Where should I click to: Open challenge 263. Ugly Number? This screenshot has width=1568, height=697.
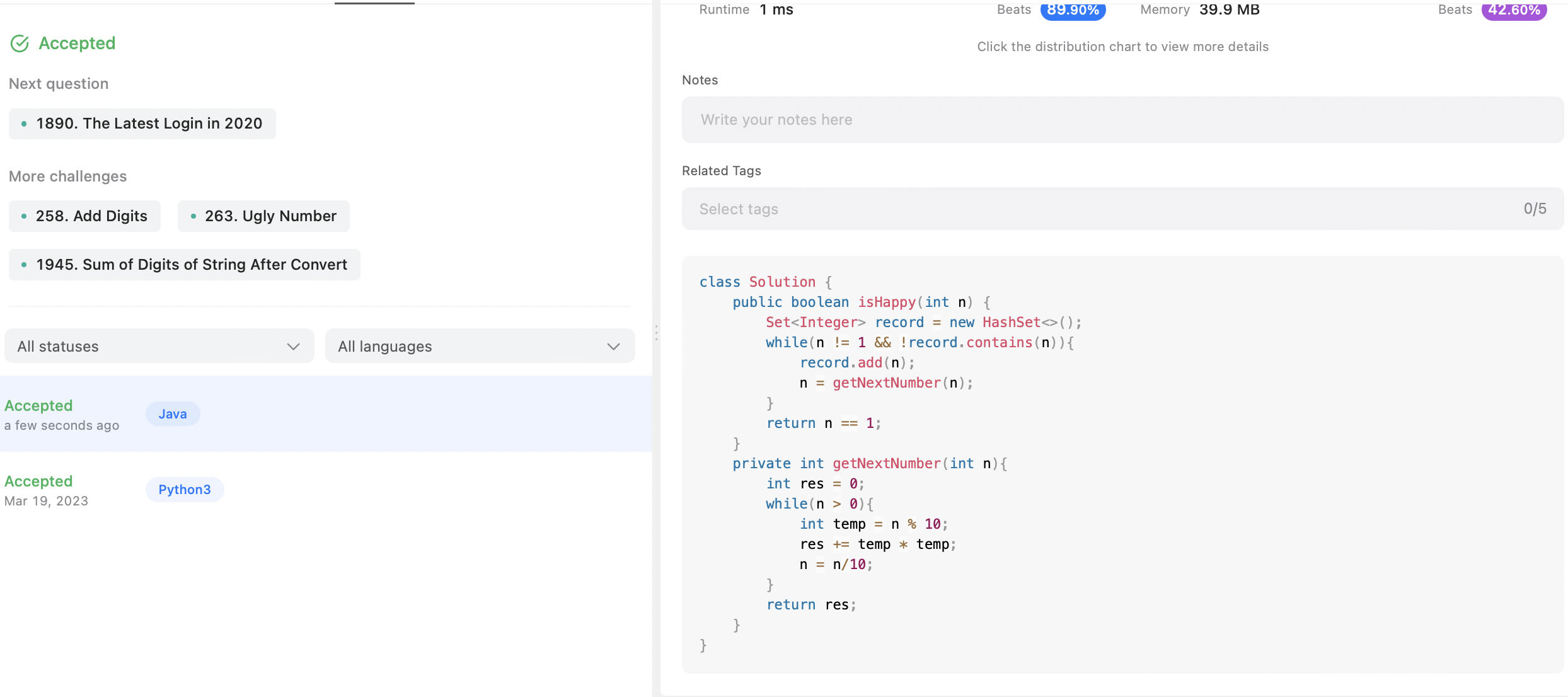[263, 216]
